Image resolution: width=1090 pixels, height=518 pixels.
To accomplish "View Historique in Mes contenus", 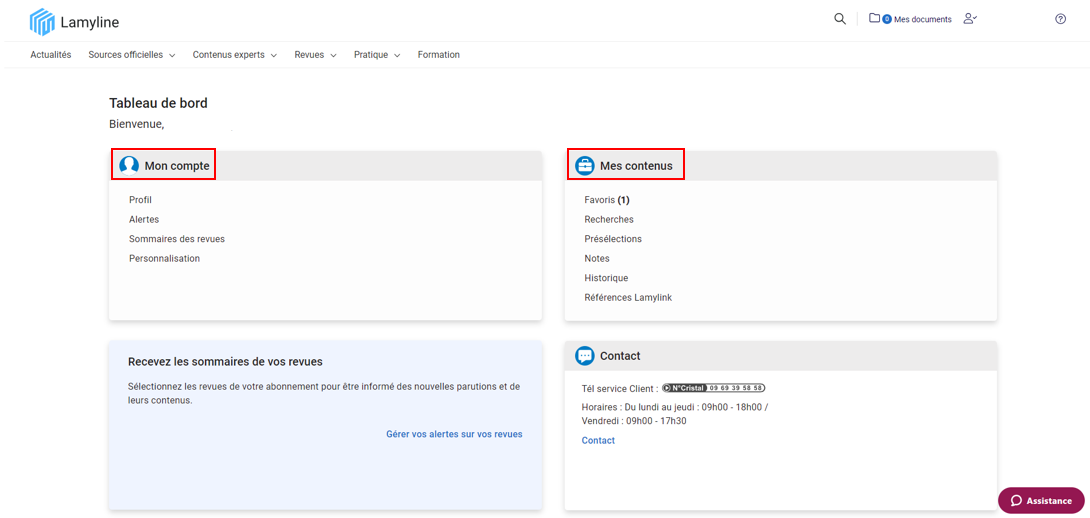I will [x=606, y=278].
